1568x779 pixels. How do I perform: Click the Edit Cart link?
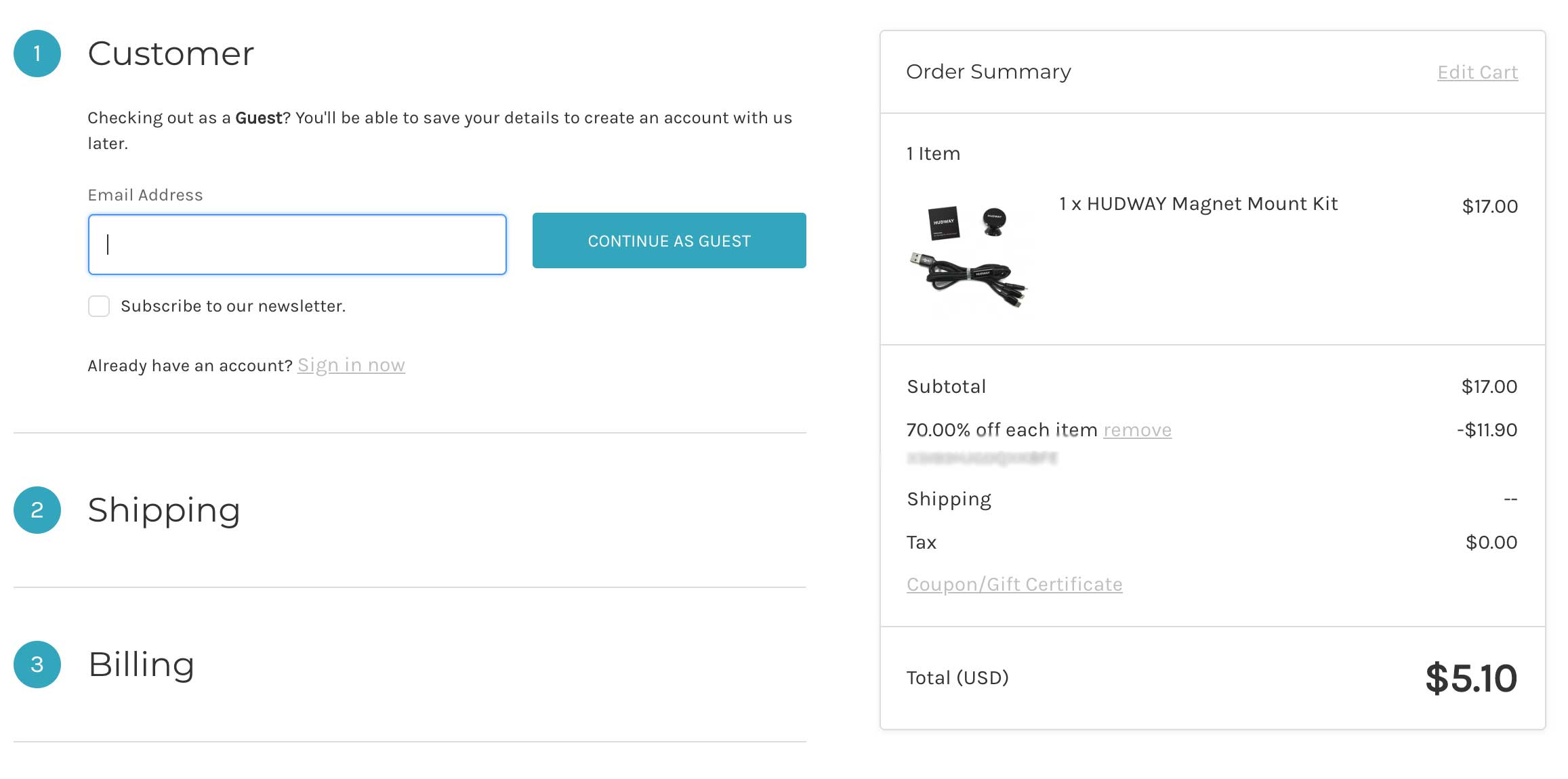(x=1477, y=72)
